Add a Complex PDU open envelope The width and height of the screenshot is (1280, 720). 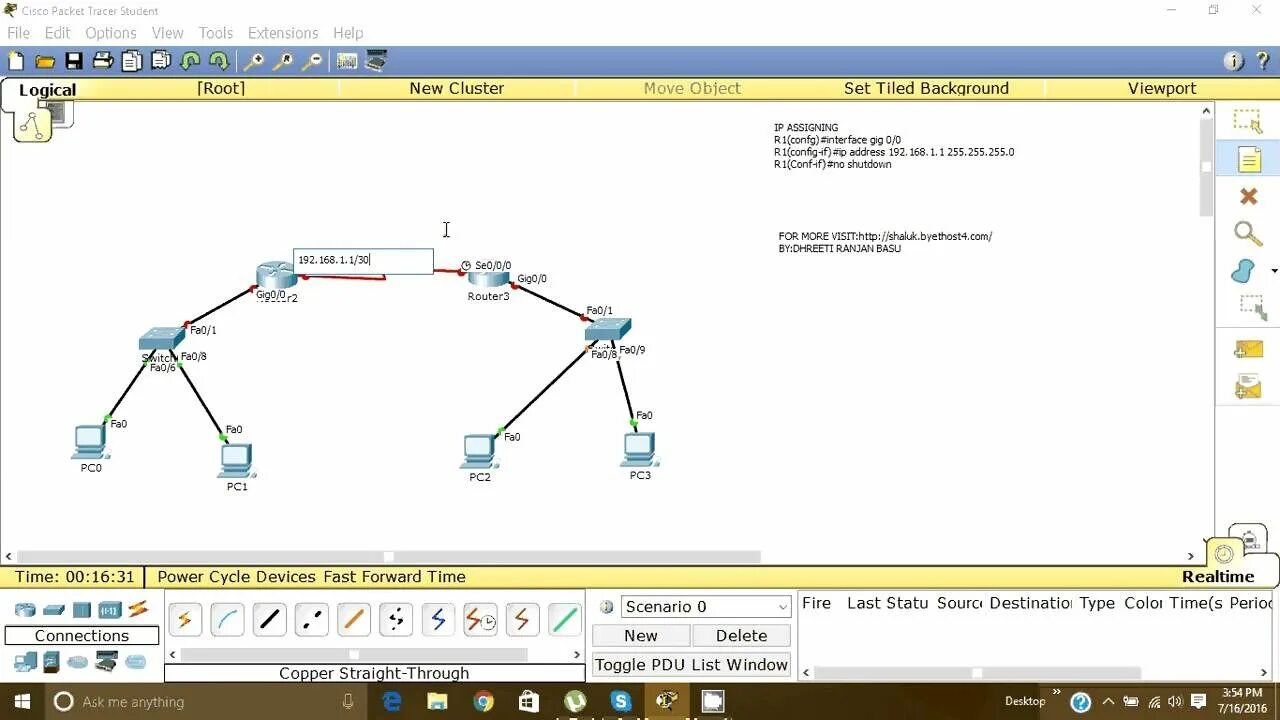coord(1248,386)
